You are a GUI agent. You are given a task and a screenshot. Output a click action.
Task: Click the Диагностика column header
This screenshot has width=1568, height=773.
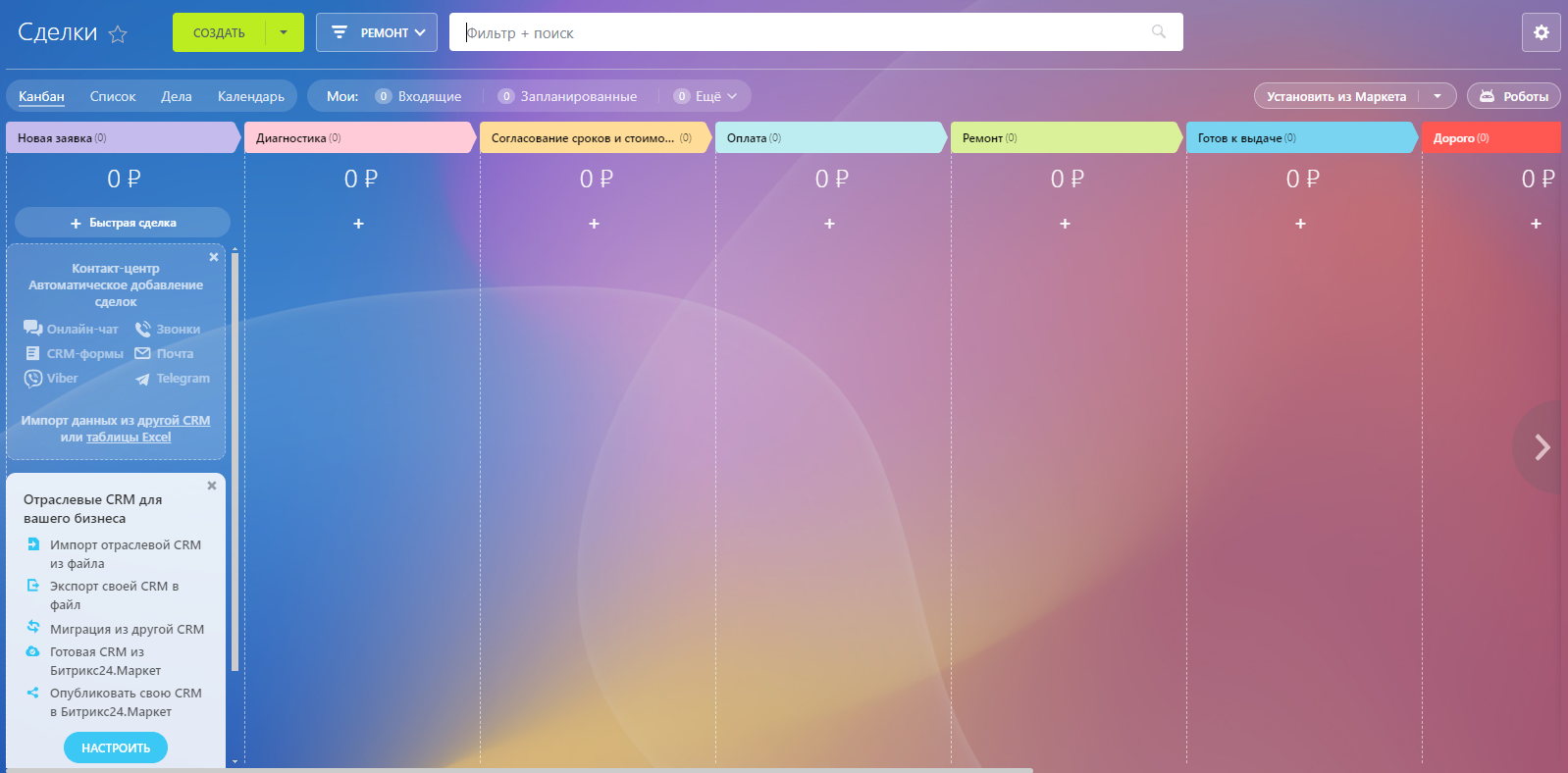point(359,137)
